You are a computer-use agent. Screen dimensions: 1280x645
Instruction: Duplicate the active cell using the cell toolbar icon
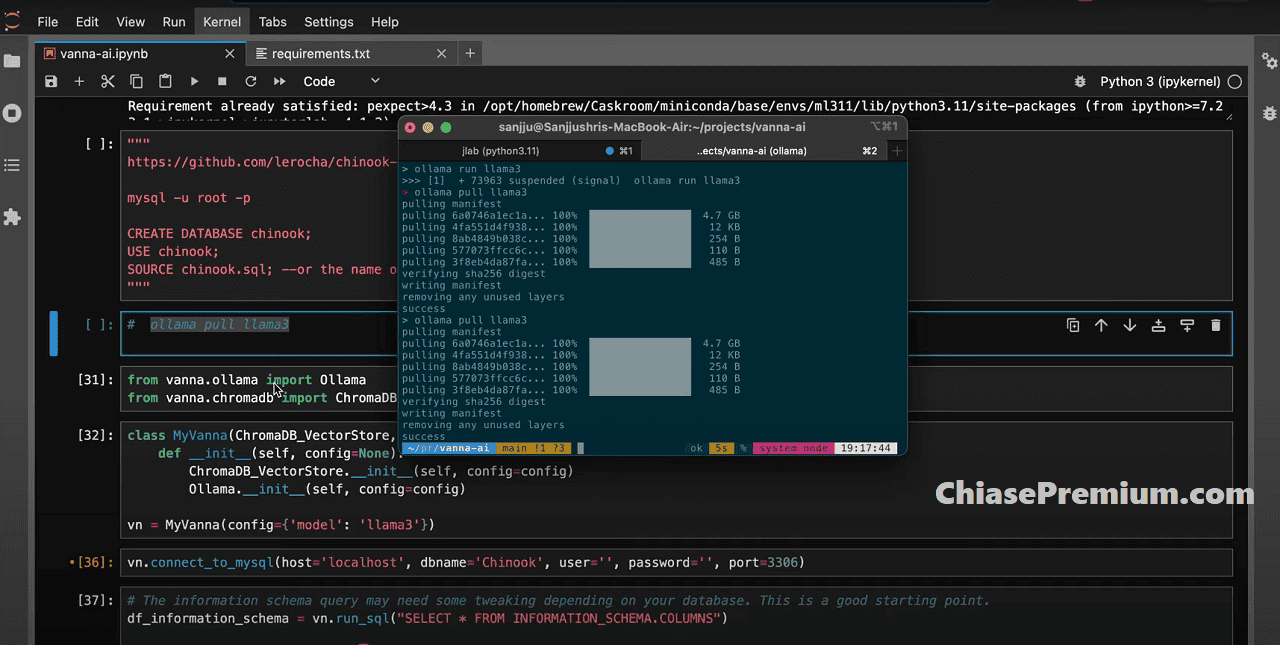1072,325
